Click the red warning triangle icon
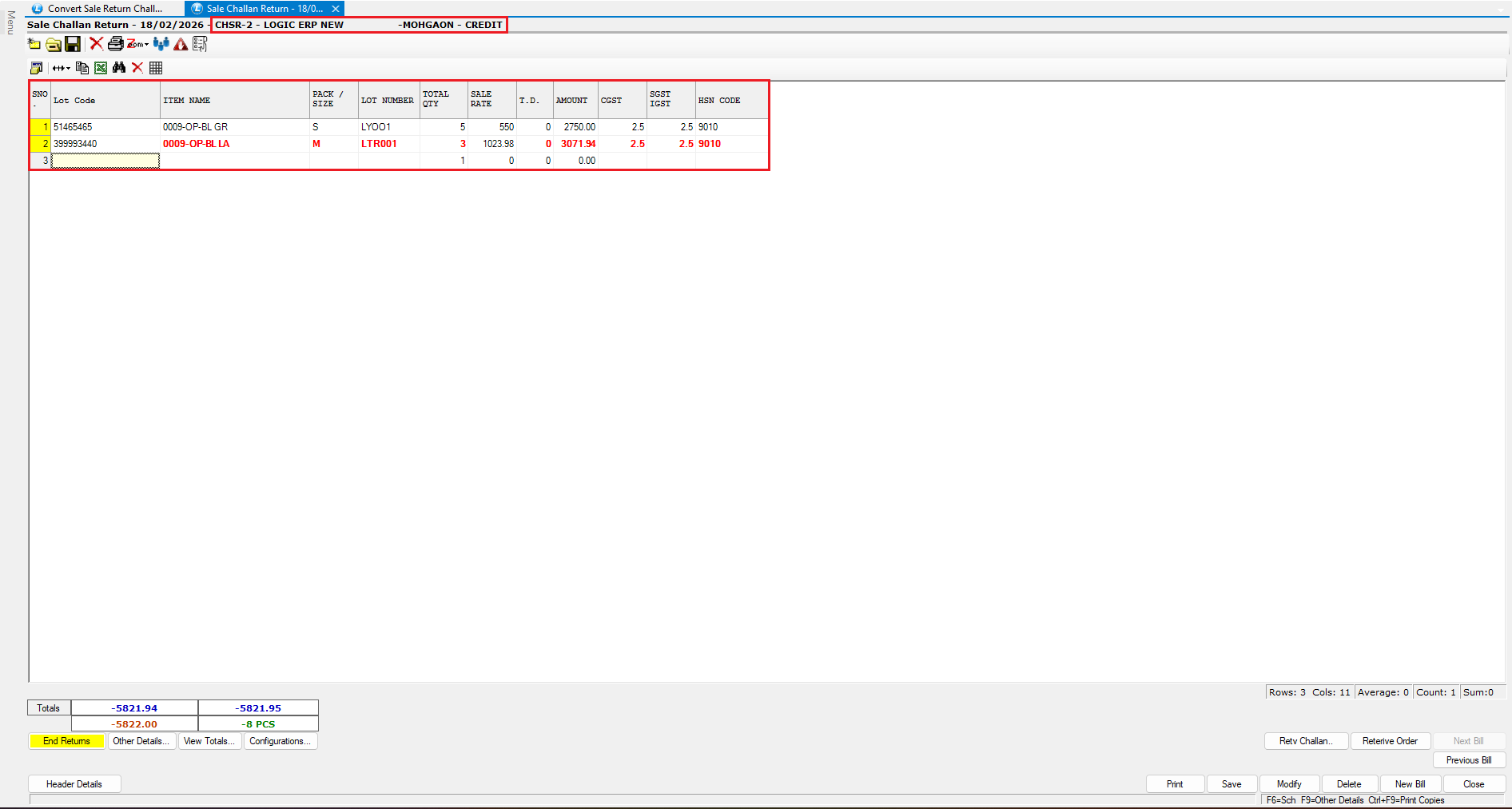Screen dimensions: 1512x809 click(181, 44)
